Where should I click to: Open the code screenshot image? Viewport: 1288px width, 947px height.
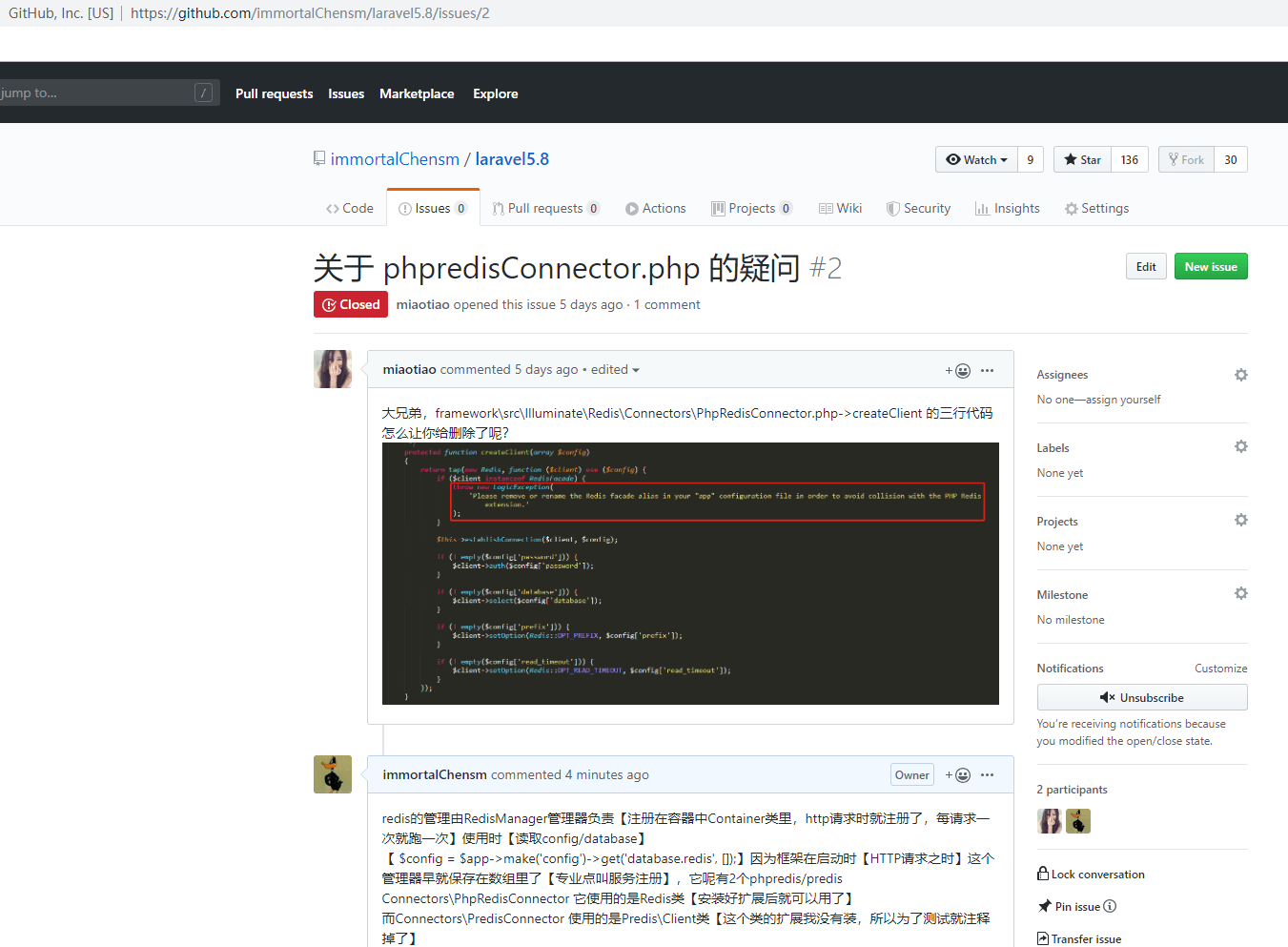point(690,573)
